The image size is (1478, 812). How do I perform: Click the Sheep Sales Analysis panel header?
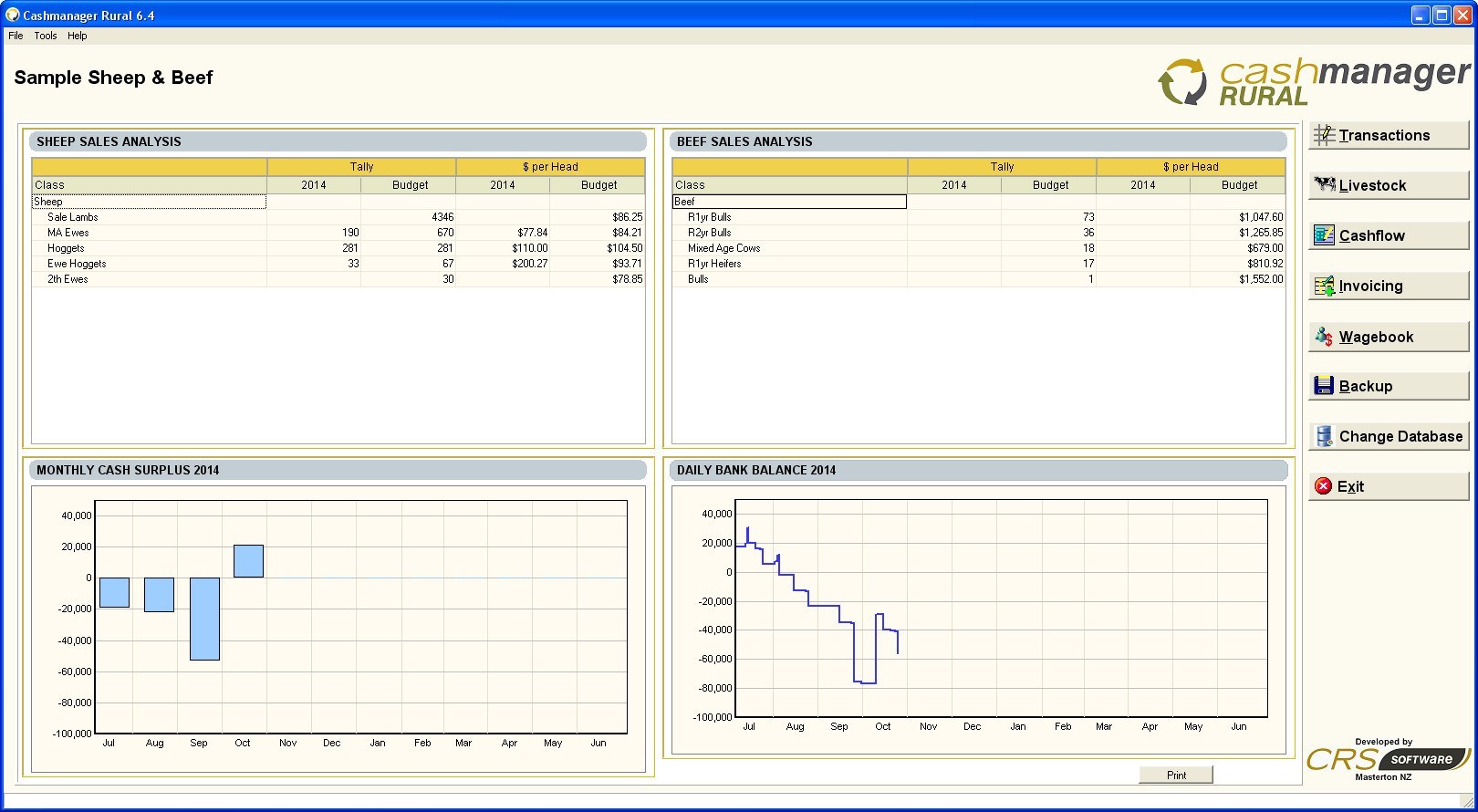[x=338, y=141]
